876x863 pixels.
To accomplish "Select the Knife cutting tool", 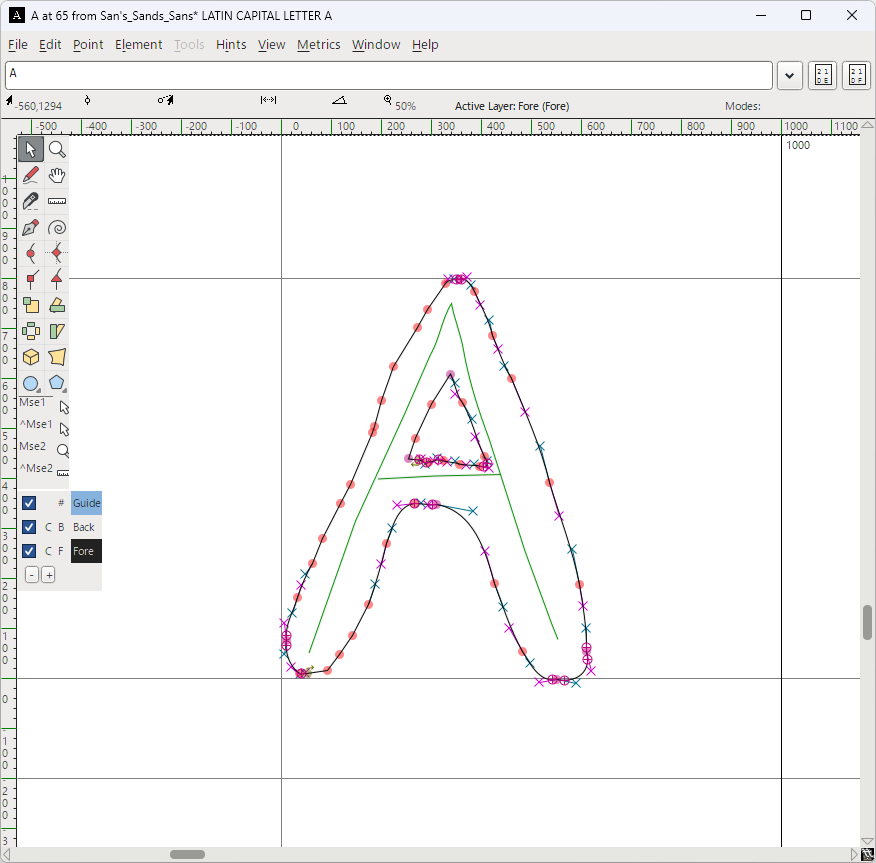I will click(31, 201).
